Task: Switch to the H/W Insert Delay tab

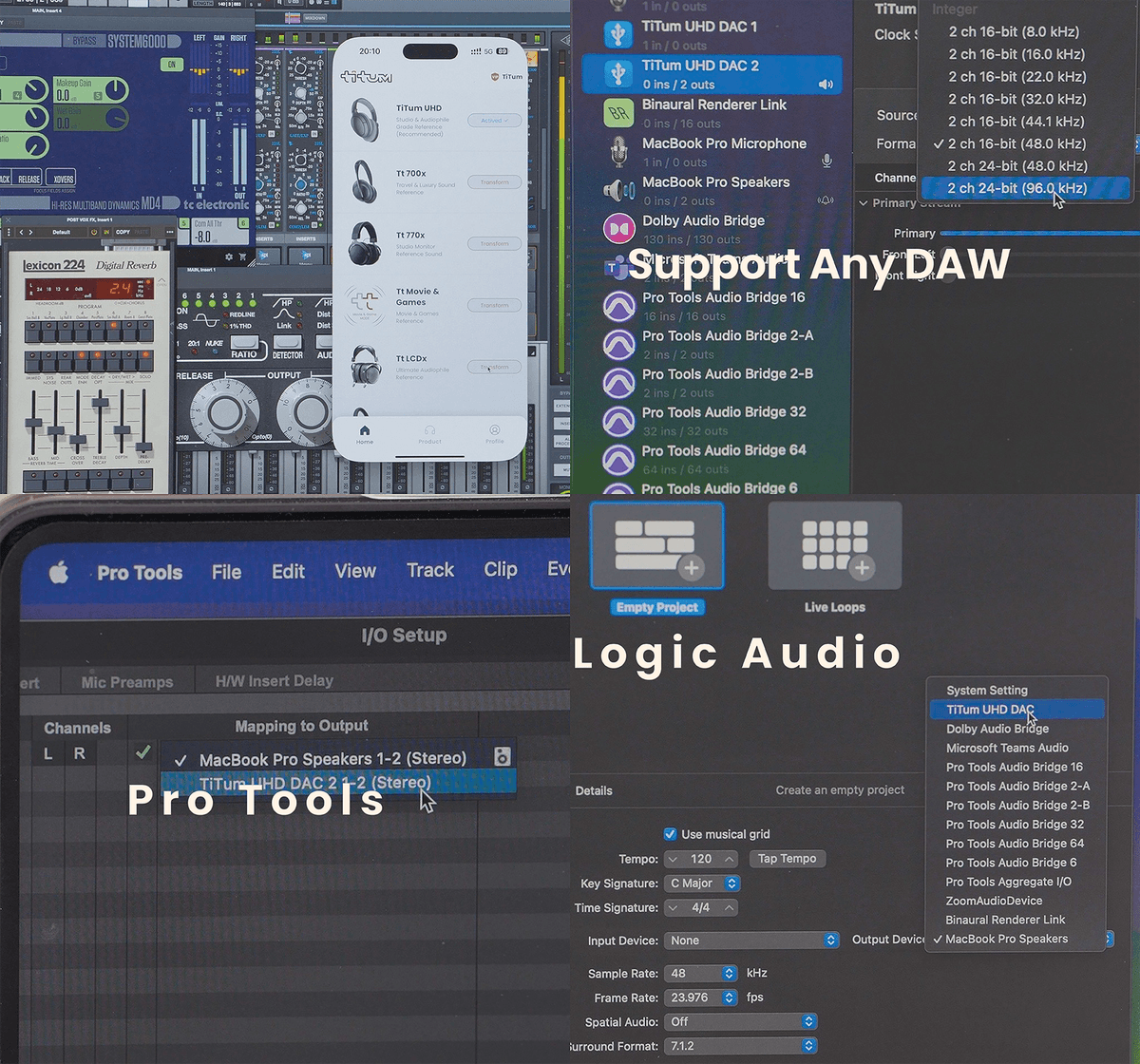Action: click(275, 681)
